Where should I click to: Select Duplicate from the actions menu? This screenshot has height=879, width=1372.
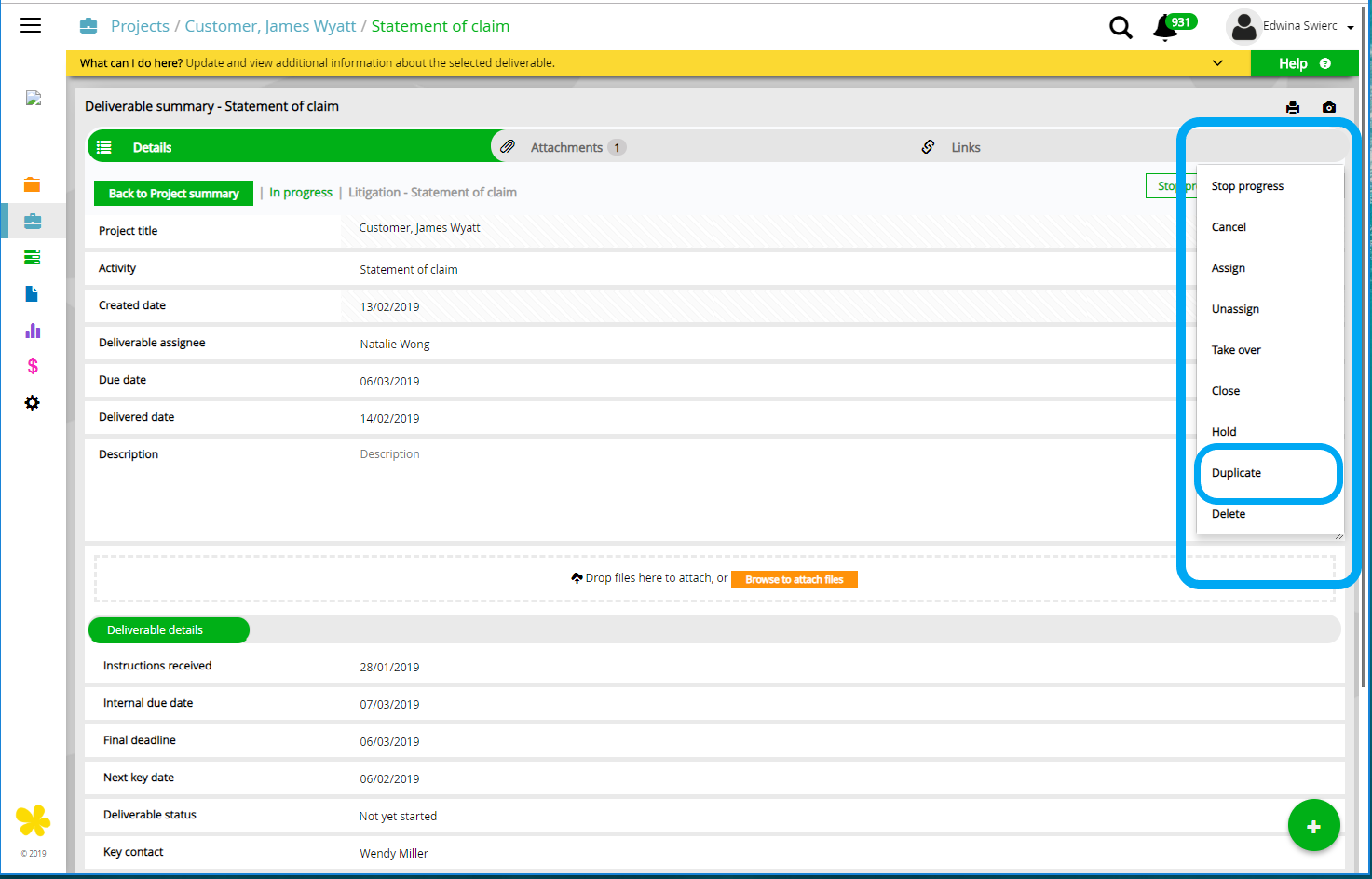click(1236, 473)
